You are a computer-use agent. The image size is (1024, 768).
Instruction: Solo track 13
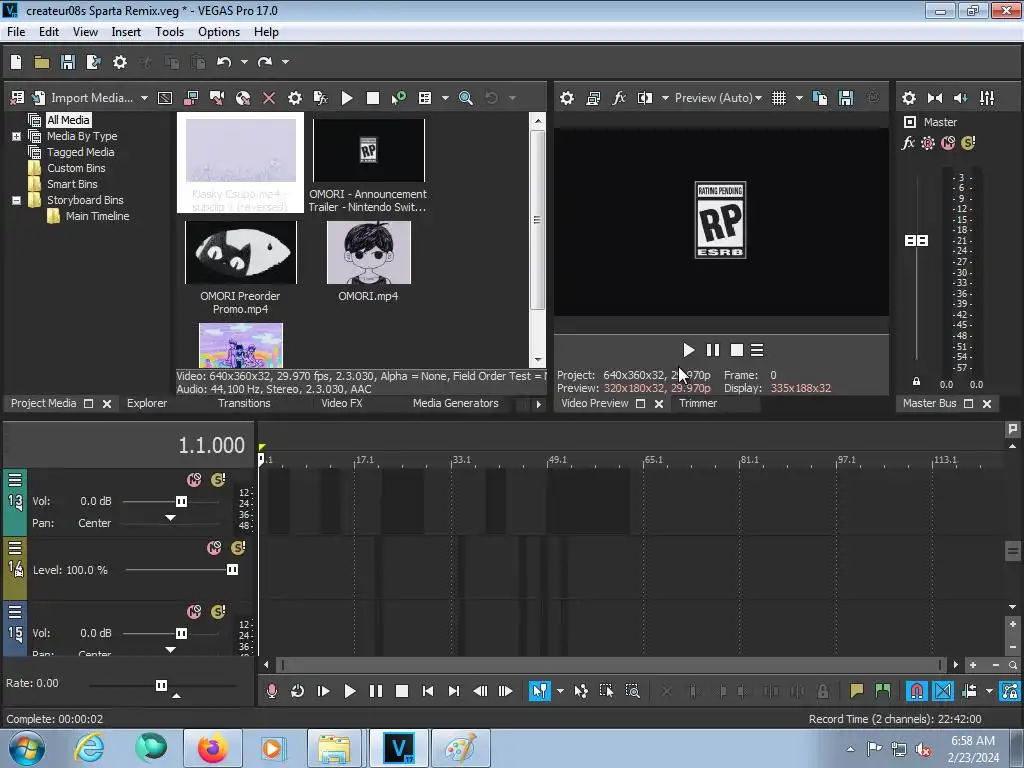[218, 480]
